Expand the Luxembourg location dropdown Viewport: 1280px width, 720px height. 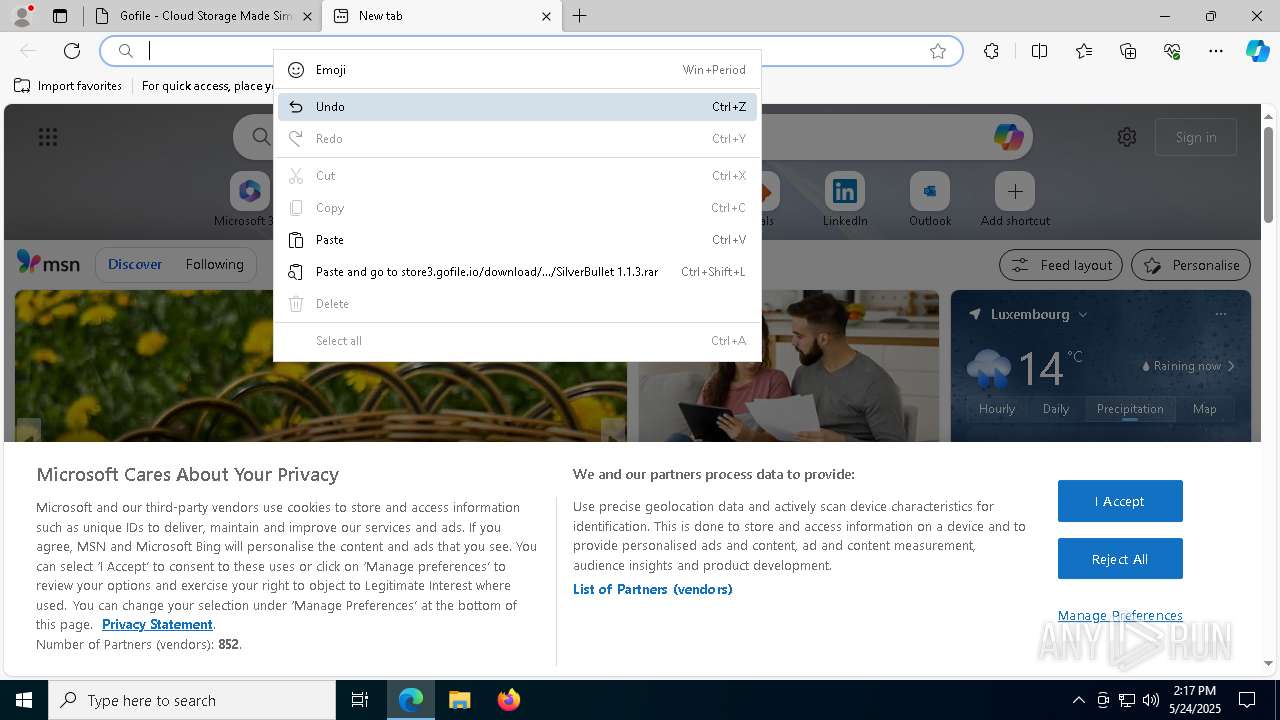click(x=1082, y=314)
